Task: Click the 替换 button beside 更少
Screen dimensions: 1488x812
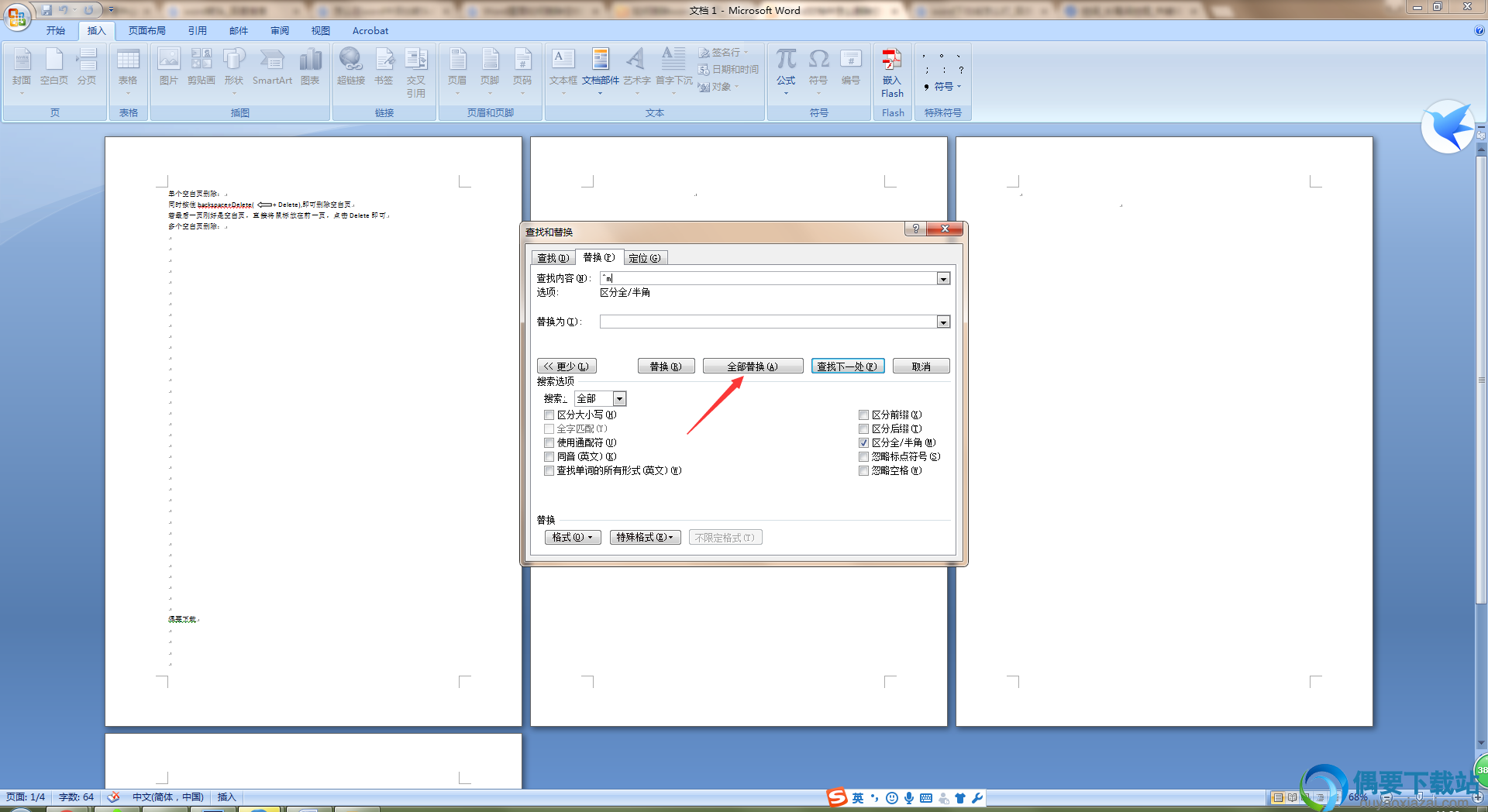Action: point(666,366)
